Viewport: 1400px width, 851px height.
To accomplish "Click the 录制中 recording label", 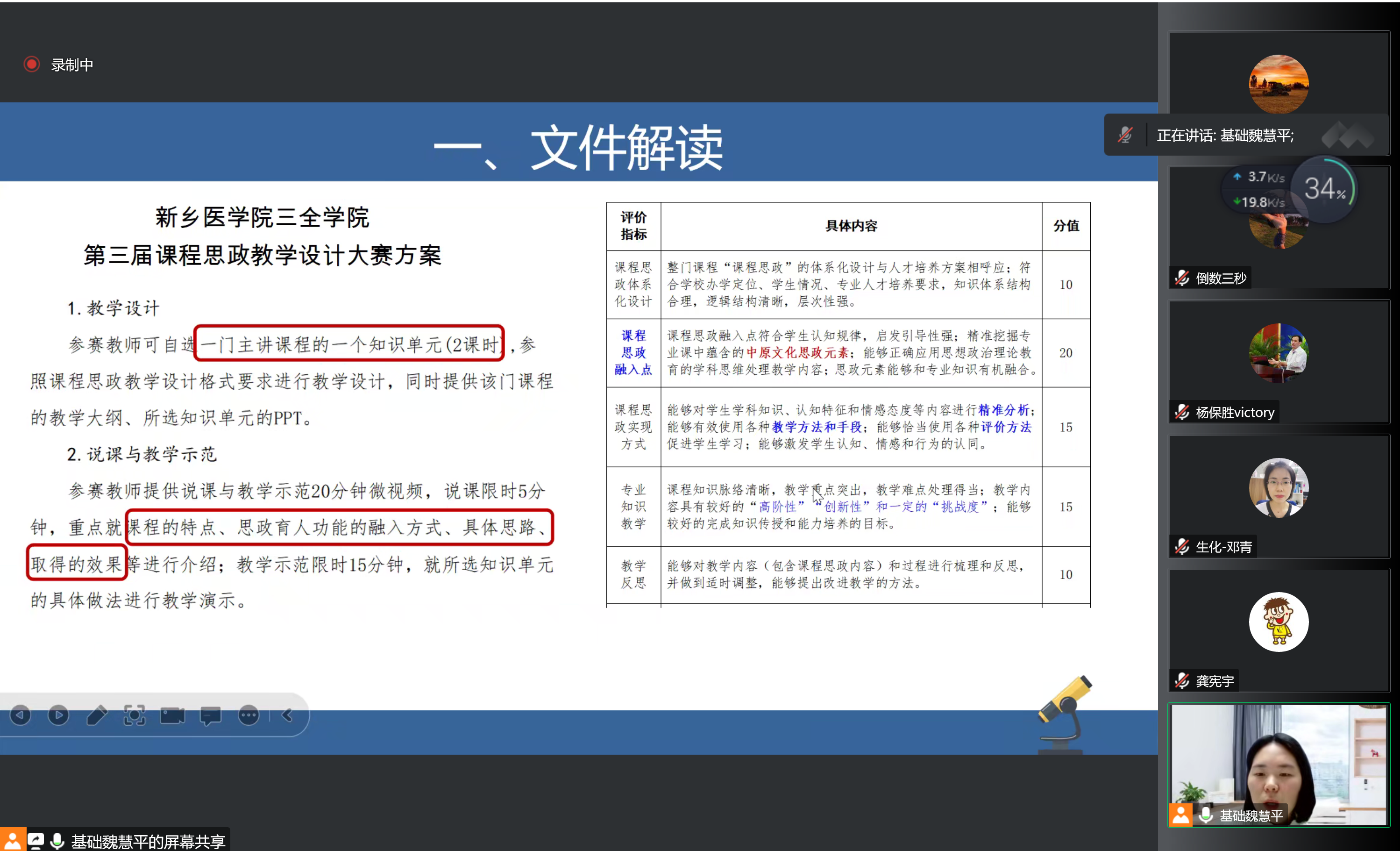I will tap(72, 65).
